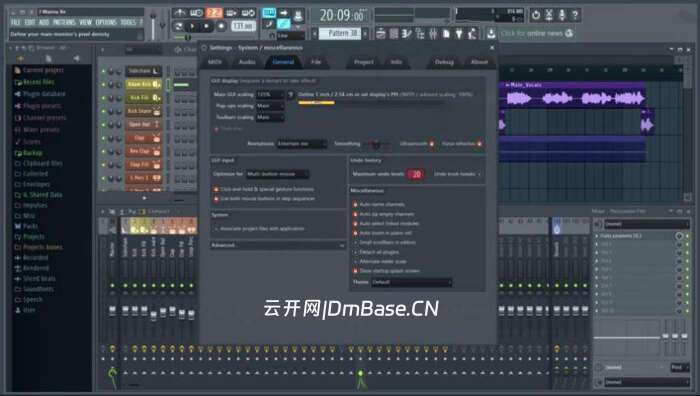Open the Pop-ups scaling dropdown
This screenshot has height=396, width=700.
pos(270,106)
